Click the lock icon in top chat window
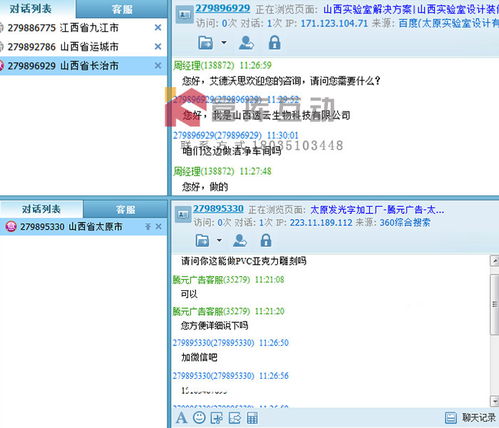Viewport: 499px width, 428px height. 274,43
